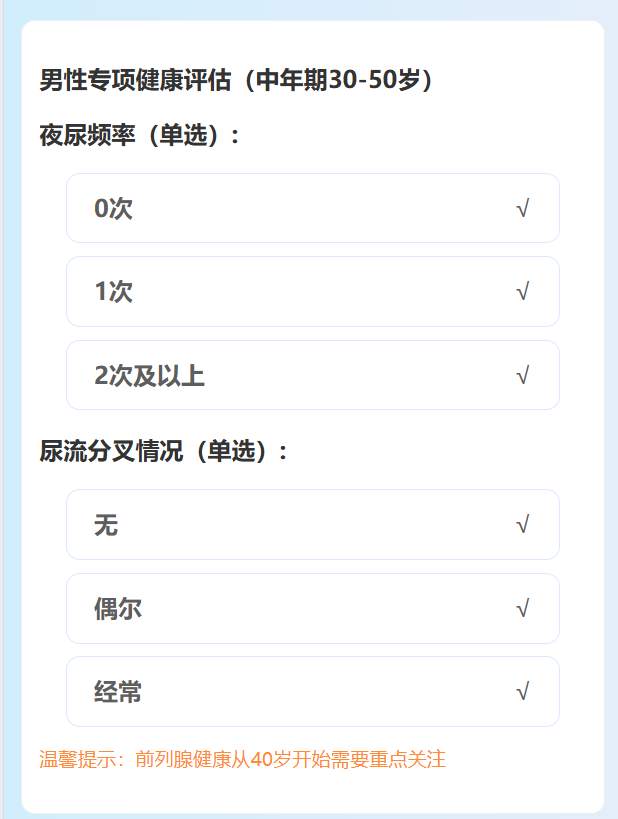Tap the checkmark icon beside 2次及以上
This screenshot has width=618, height=819.
pyautogui.click(x=523, y=376)
